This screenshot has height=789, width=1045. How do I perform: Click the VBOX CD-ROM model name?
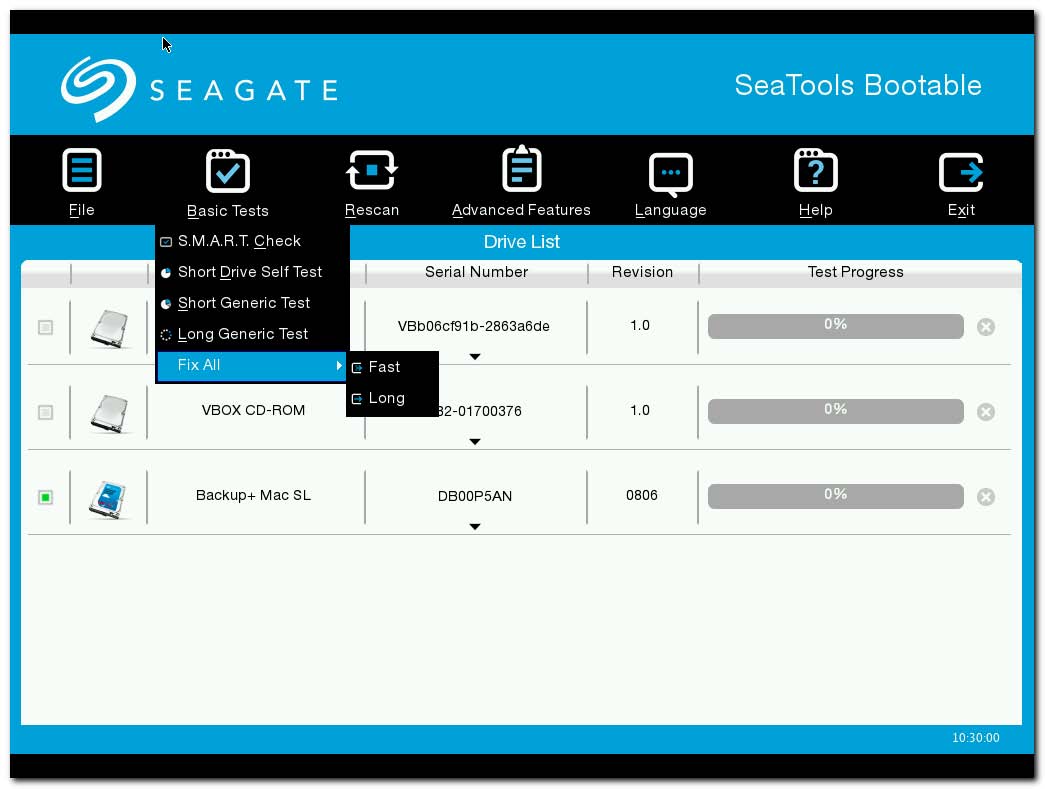253,410
